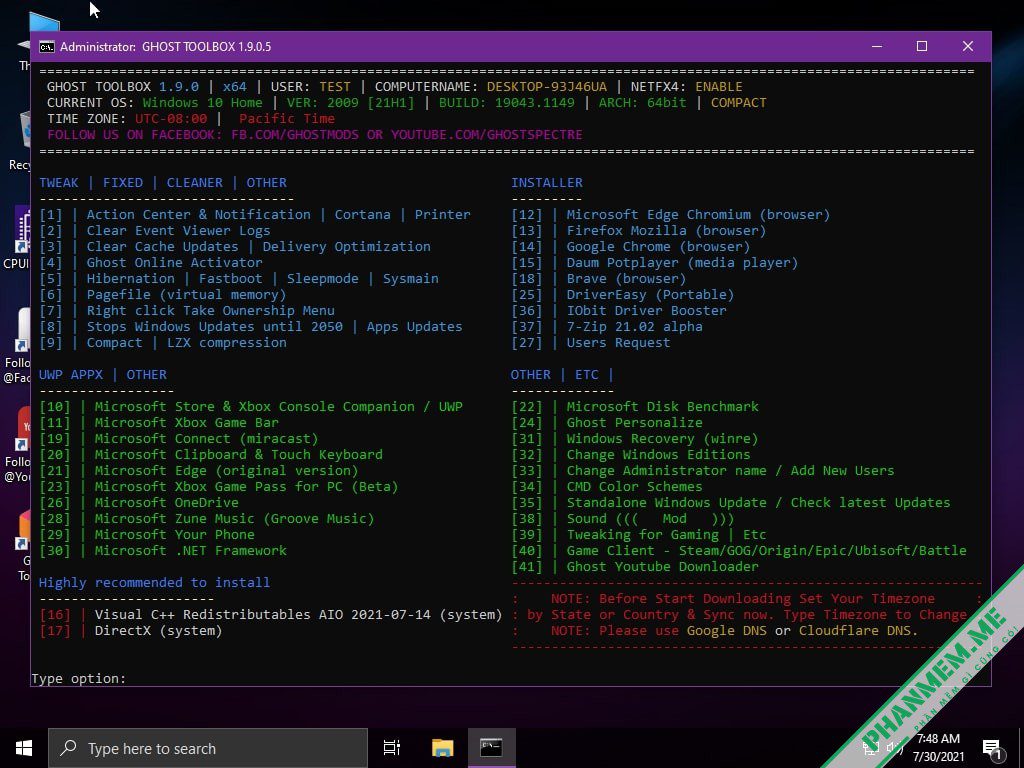Screen dimensions: 1024x768
Task: Click the cmd icon in the title bar
Action: tap(46, 46)
